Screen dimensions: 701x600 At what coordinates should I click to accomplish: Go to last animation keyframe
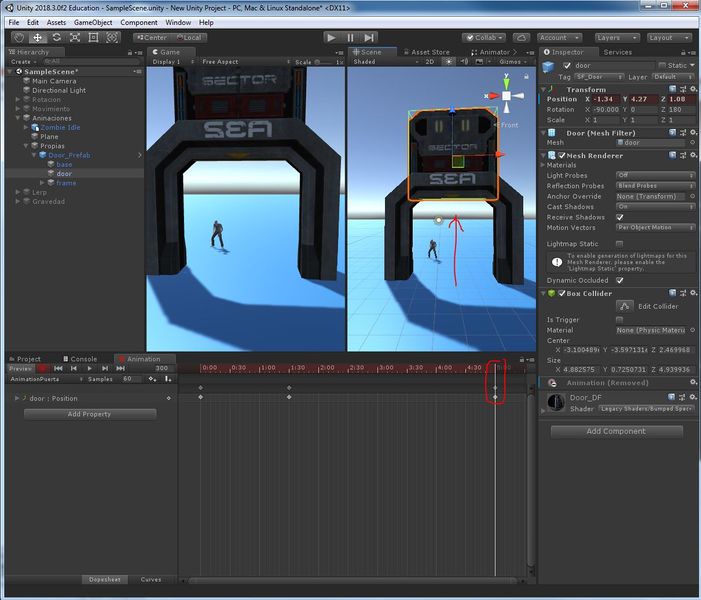click(x=120, y=368)
